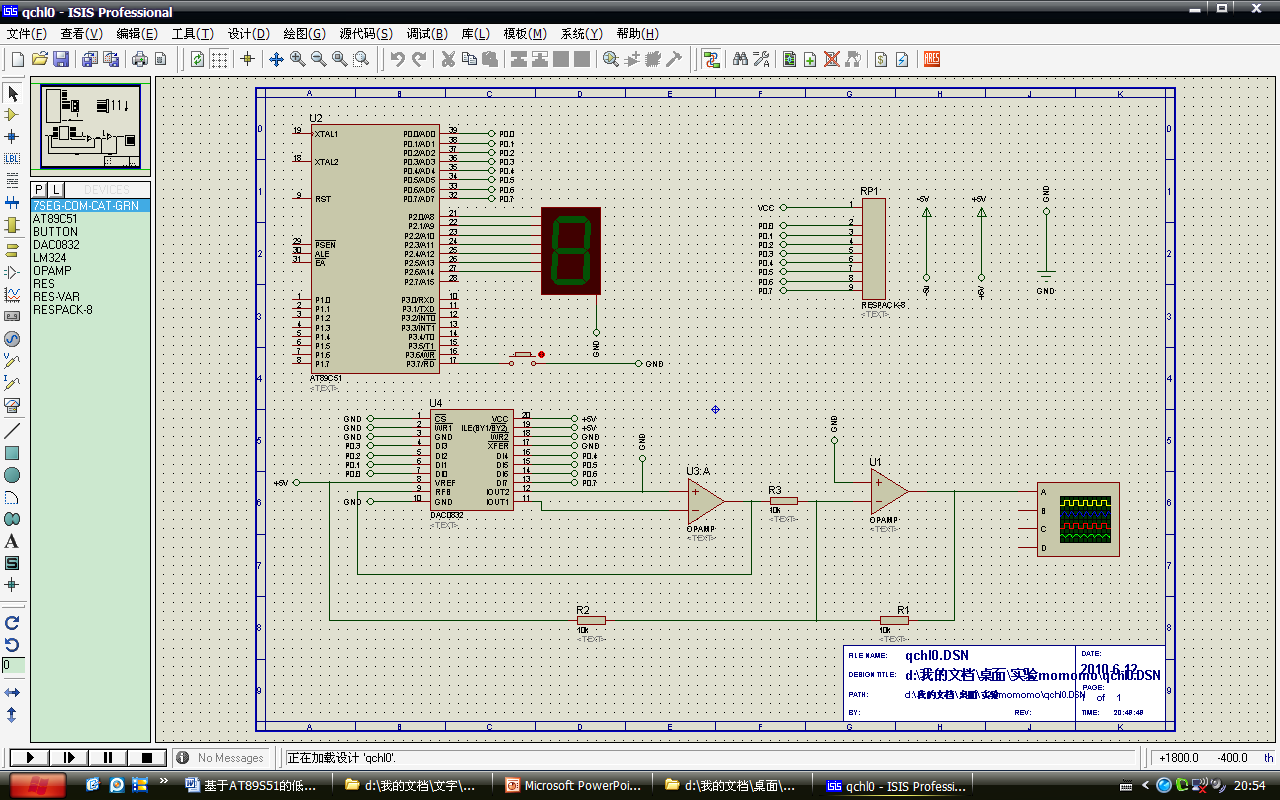Select LM324 in device list
This screenshot has height=800, width=1280.
pos(91,257)
